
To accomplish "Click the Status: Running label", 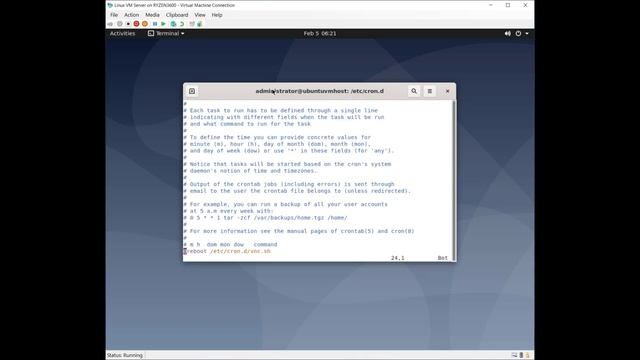I will [125, 355].
